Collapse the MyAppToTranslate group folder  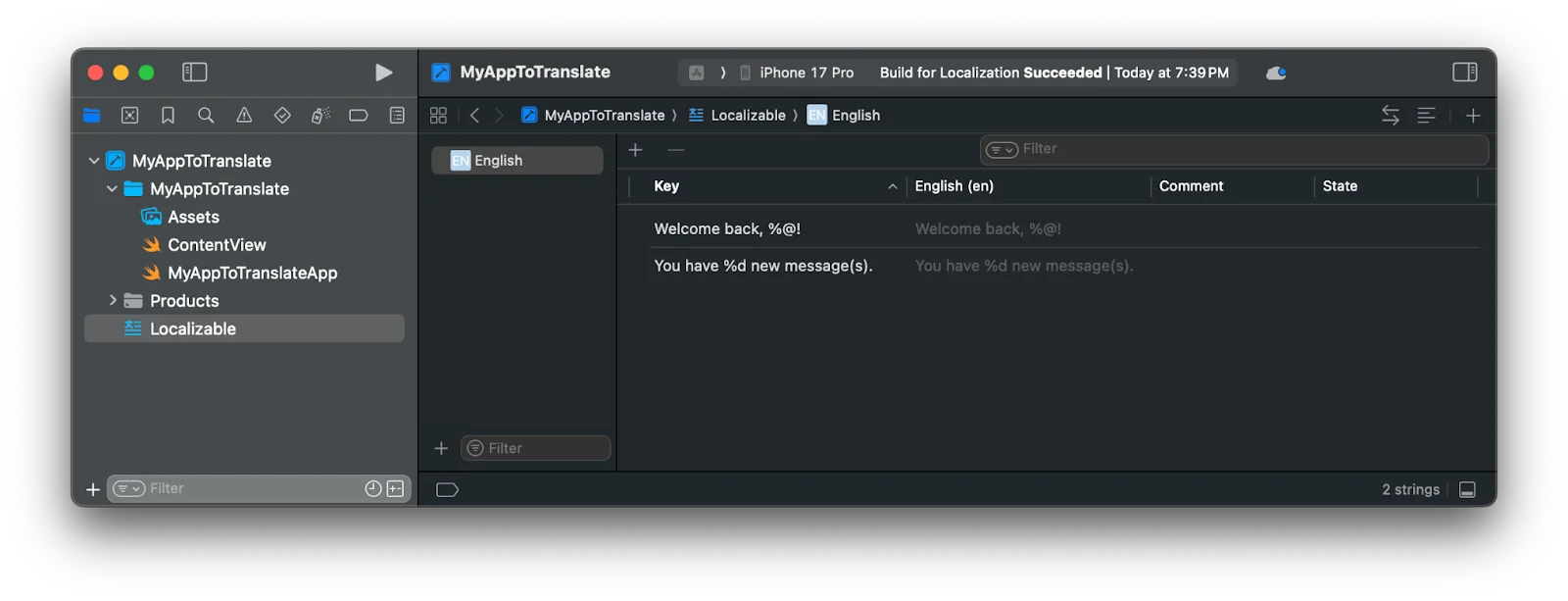tap(112, 189)
